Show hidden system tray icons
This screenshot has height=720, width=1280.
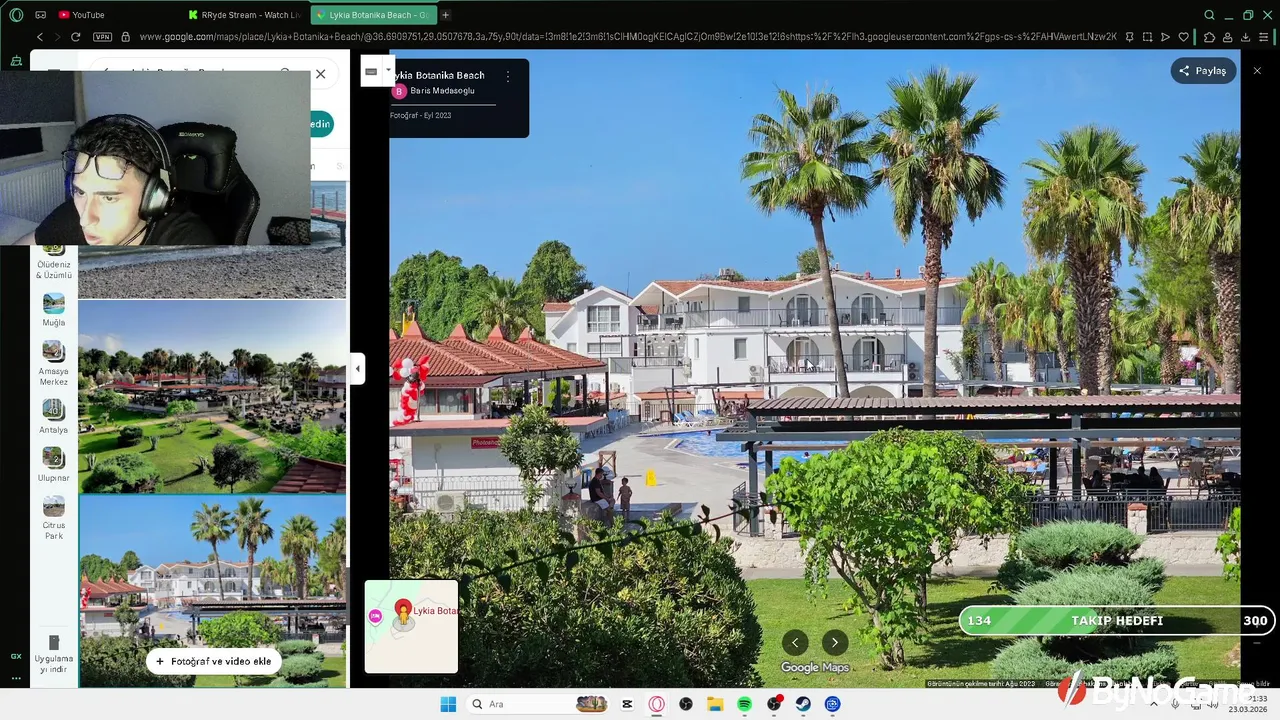(1153, 704)
